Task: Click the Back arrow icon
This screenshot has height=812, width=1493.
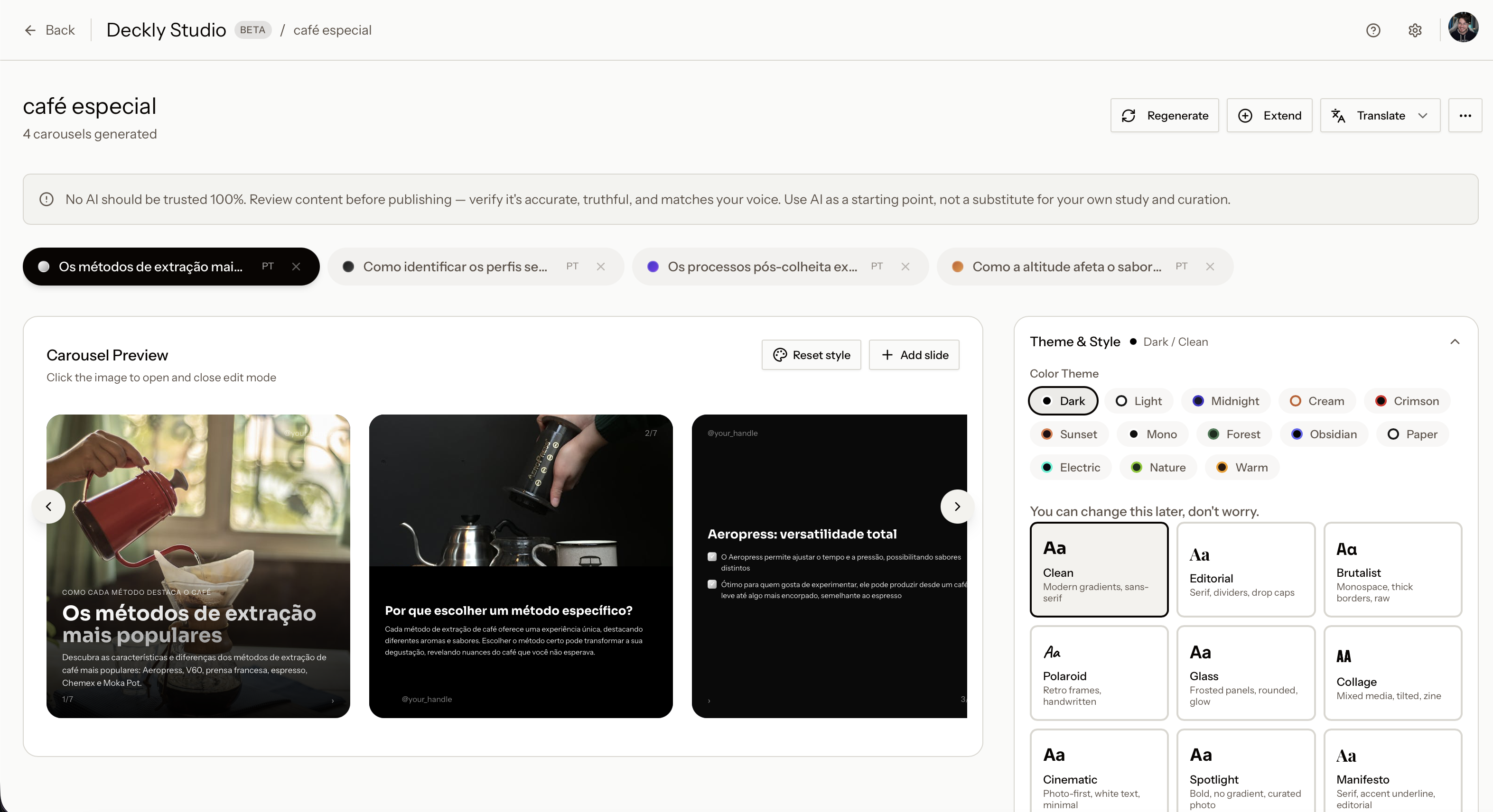Action: click(30, 30)
